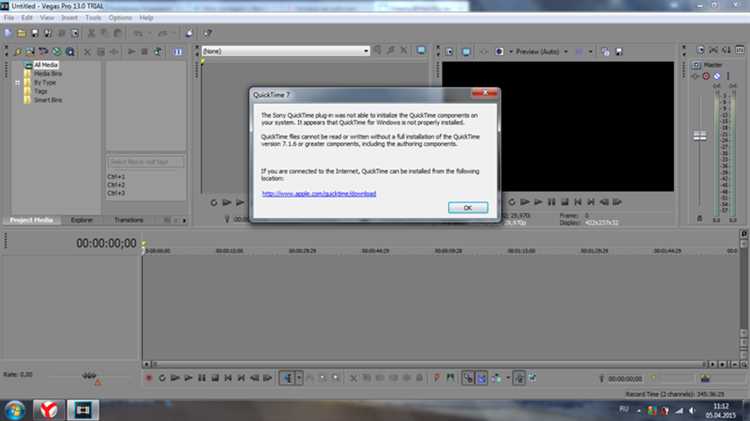This screenshot has height=421, width=750.
Task: Open the Insert menu
Action: (69, 18)
